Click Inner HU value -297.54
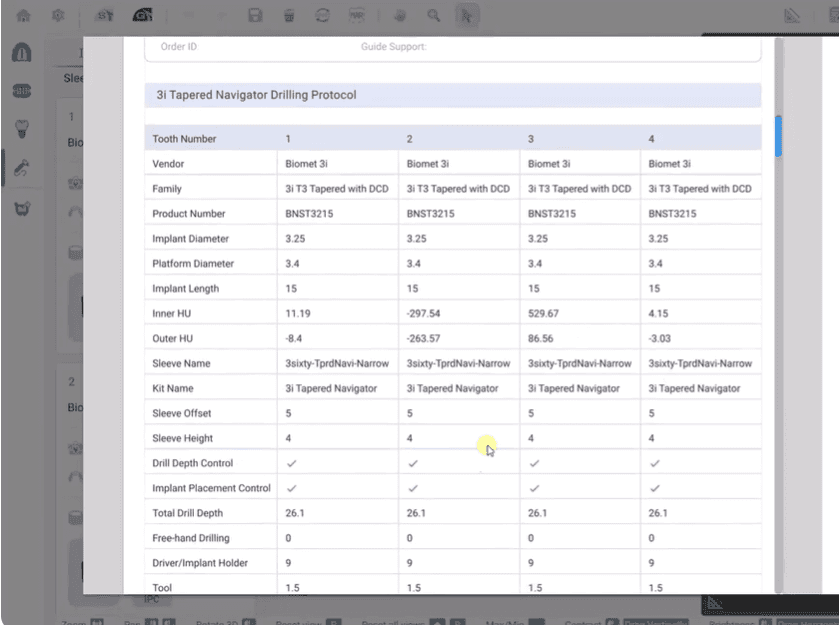Screen dimensions: 839x625 pyautogui.click(x=423, y=314)
